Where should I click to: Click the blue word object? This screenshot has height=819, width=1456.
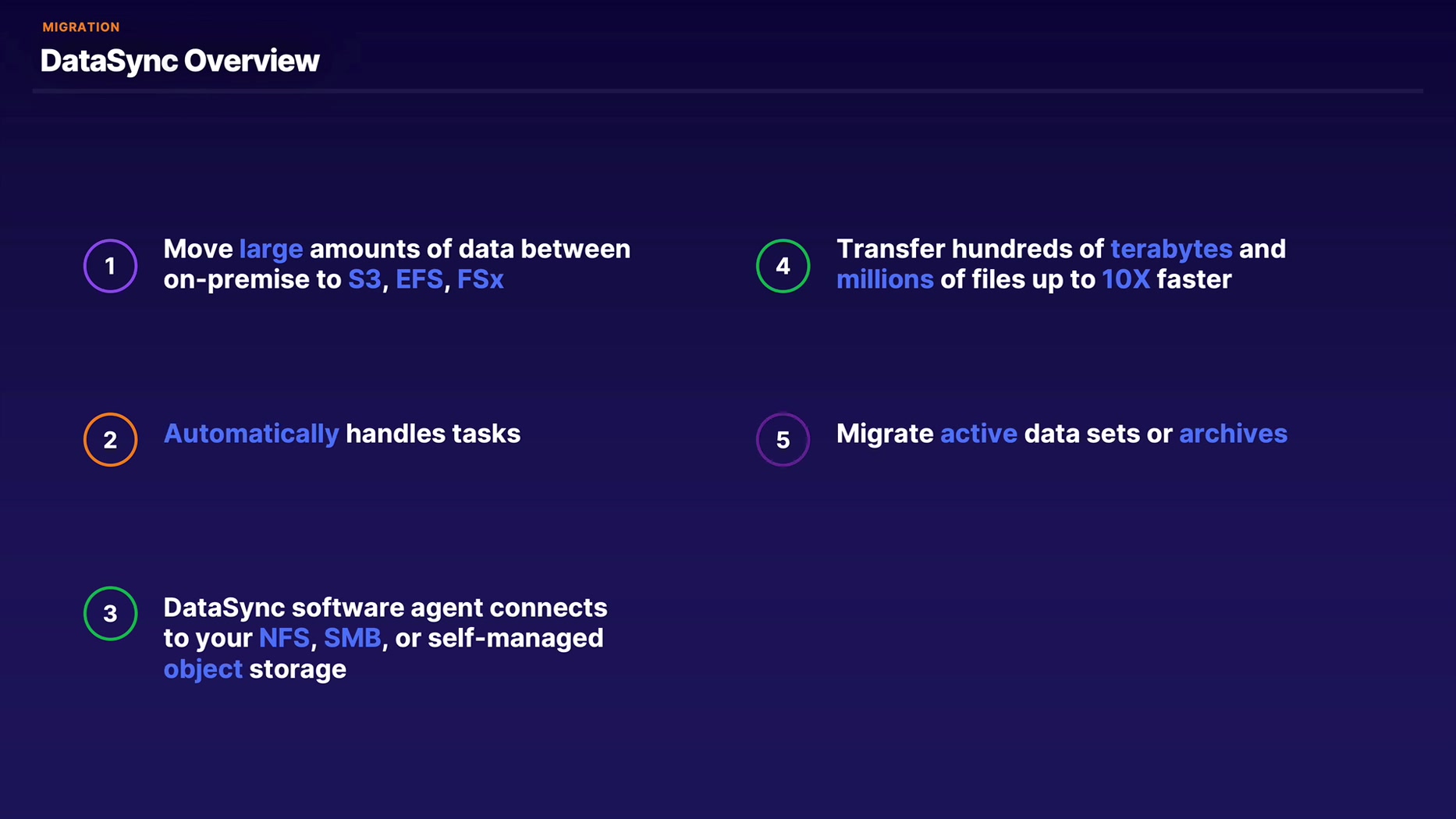[203, 669]
